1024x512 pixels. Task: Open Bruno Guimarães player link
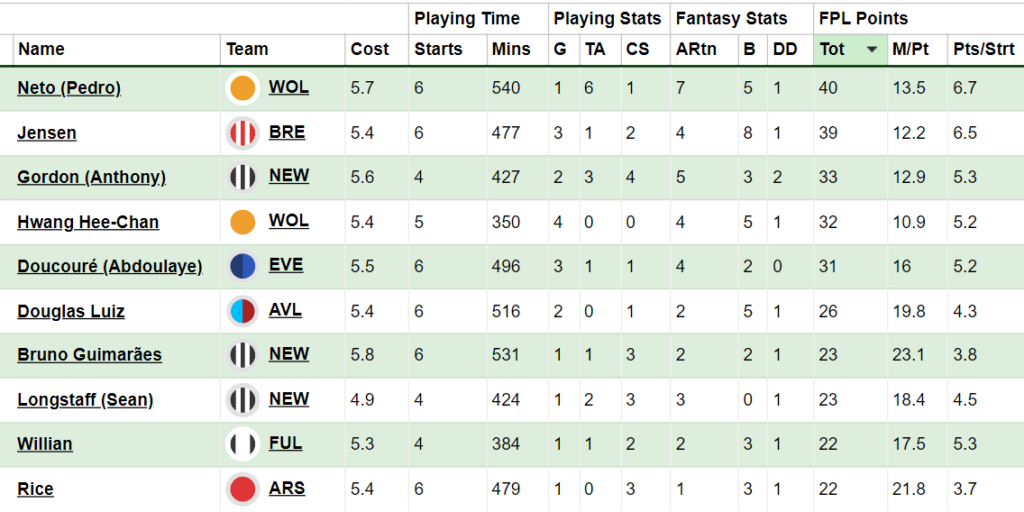[x=89, y=355]
